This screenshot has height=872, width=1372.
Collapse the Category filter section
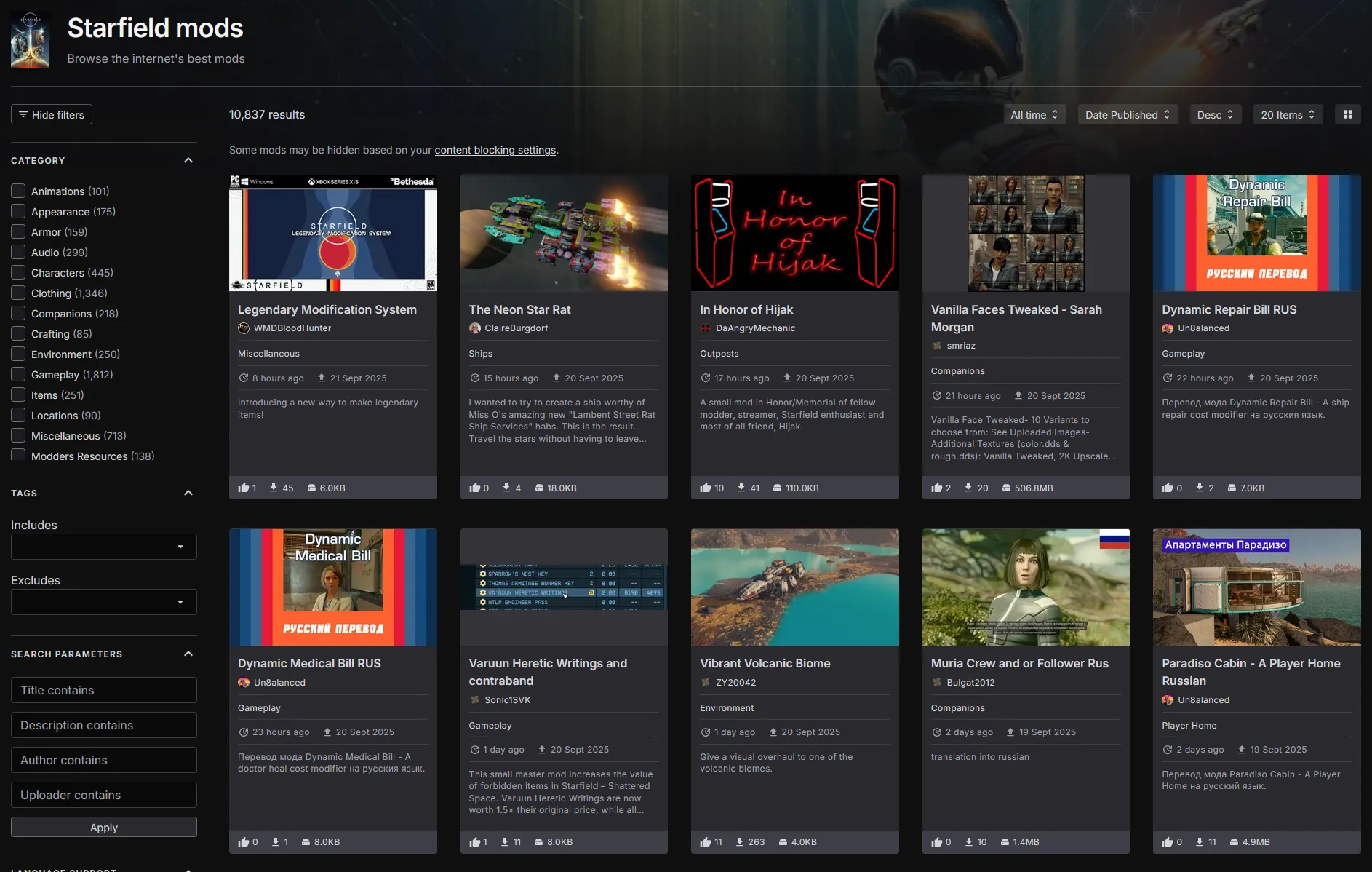pos(188,160)
